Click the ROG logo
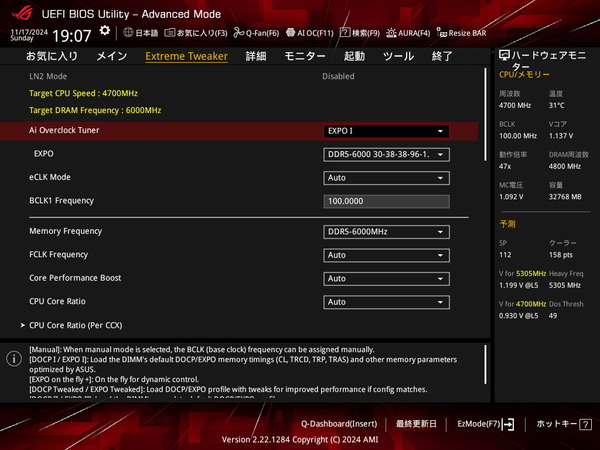This screenshot has height=450, width=600. (22, 14)
